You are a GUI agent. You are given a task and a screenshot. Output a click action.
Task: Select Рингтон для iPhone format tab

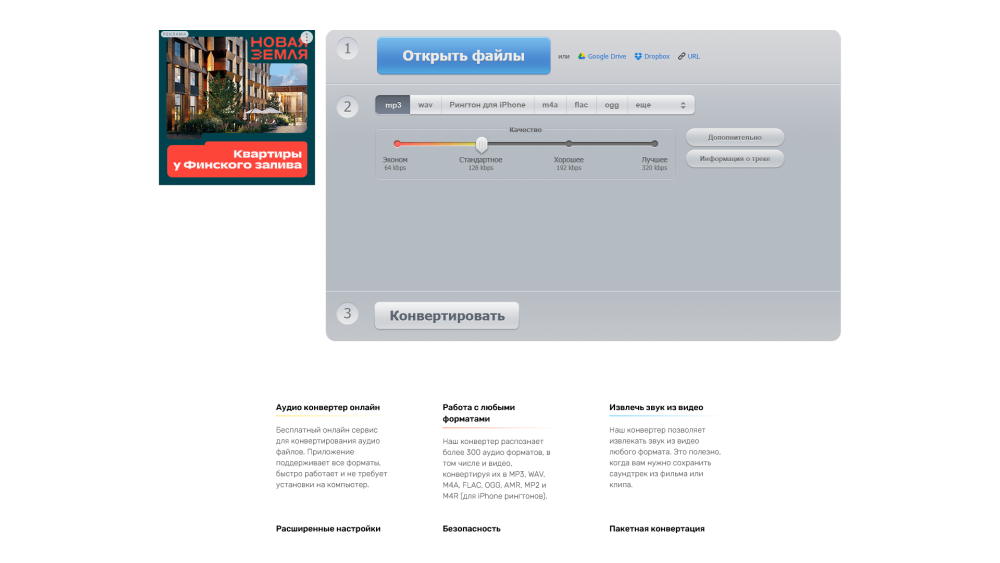coord(487,105)
